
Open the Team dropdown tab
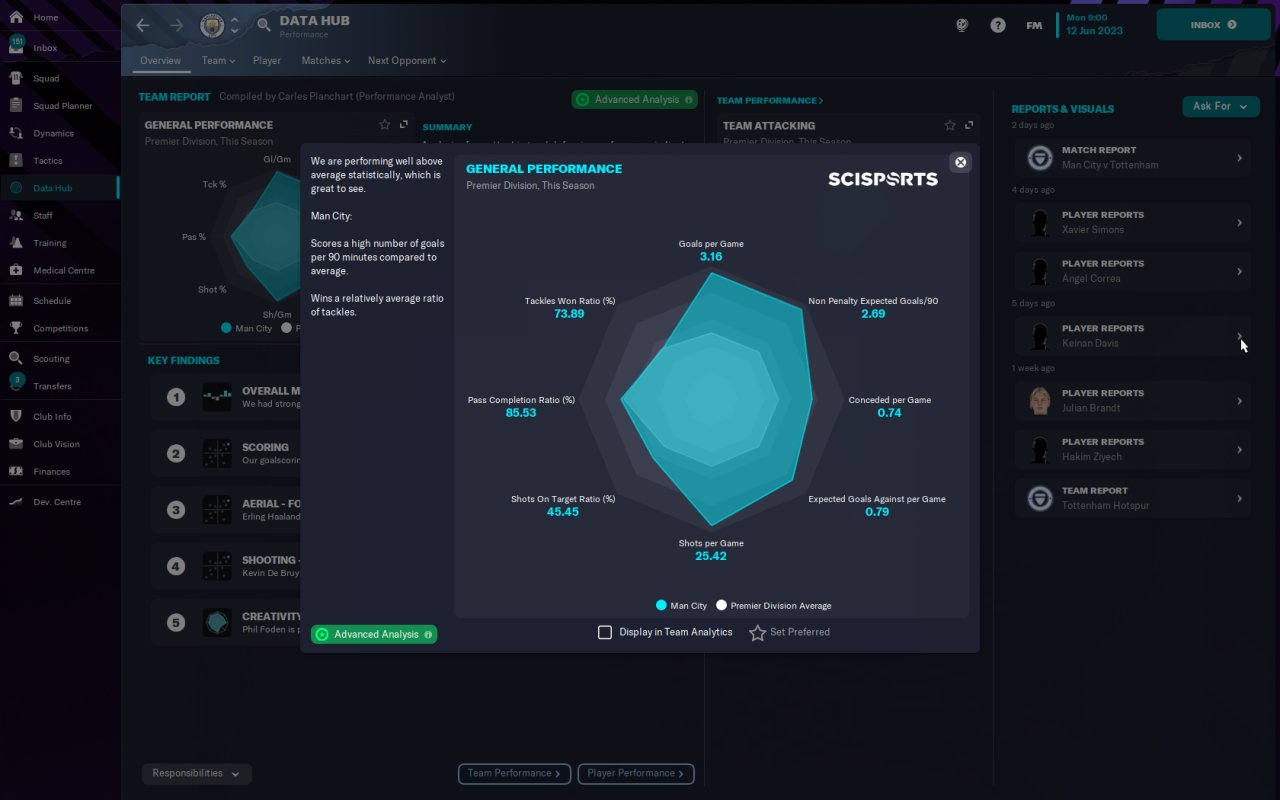[x=218, y=61]
